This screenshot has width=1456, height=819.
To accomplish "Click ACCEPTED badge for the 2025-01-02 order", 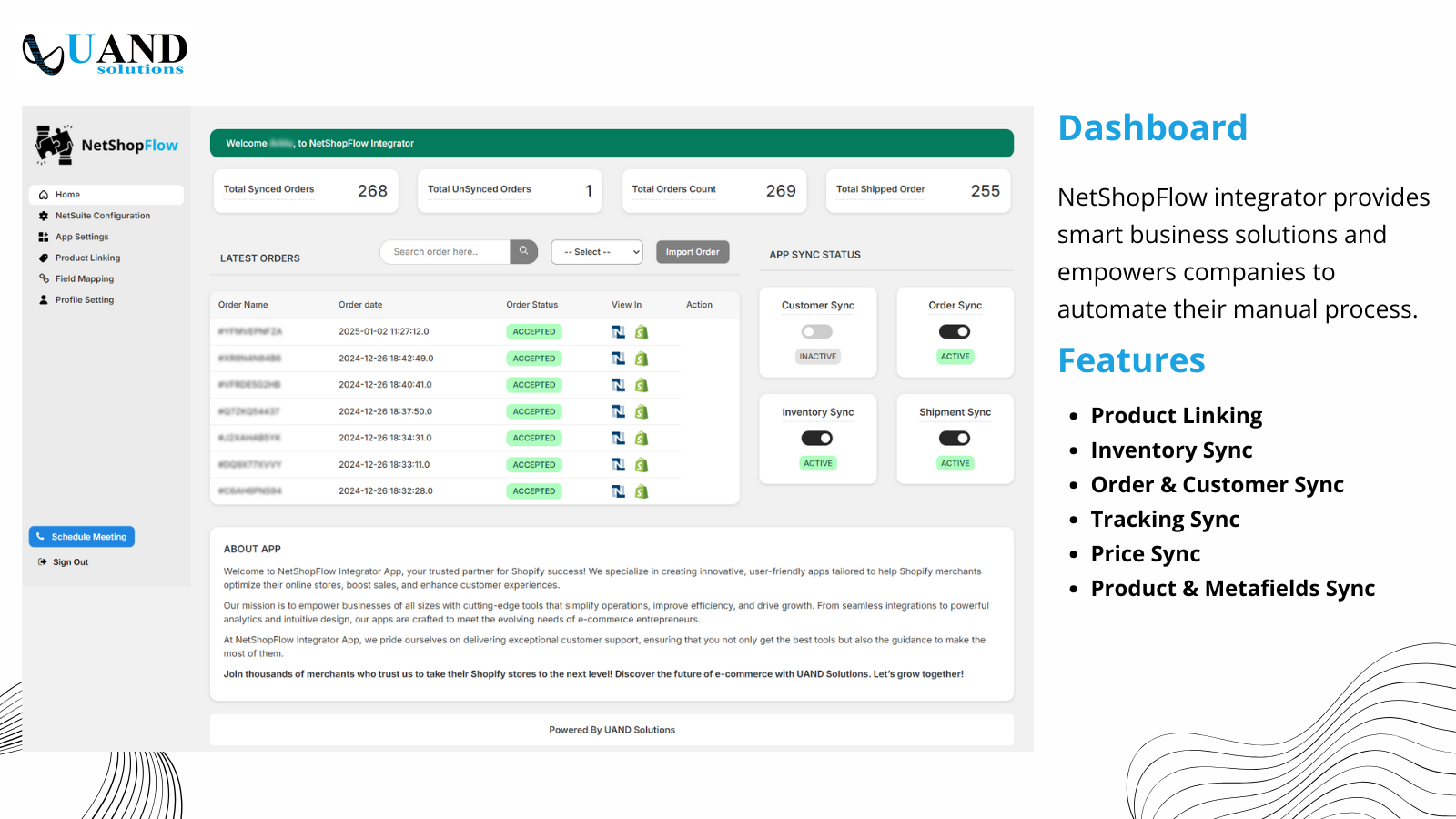I will pyautogui.click(x=534, y=332).
